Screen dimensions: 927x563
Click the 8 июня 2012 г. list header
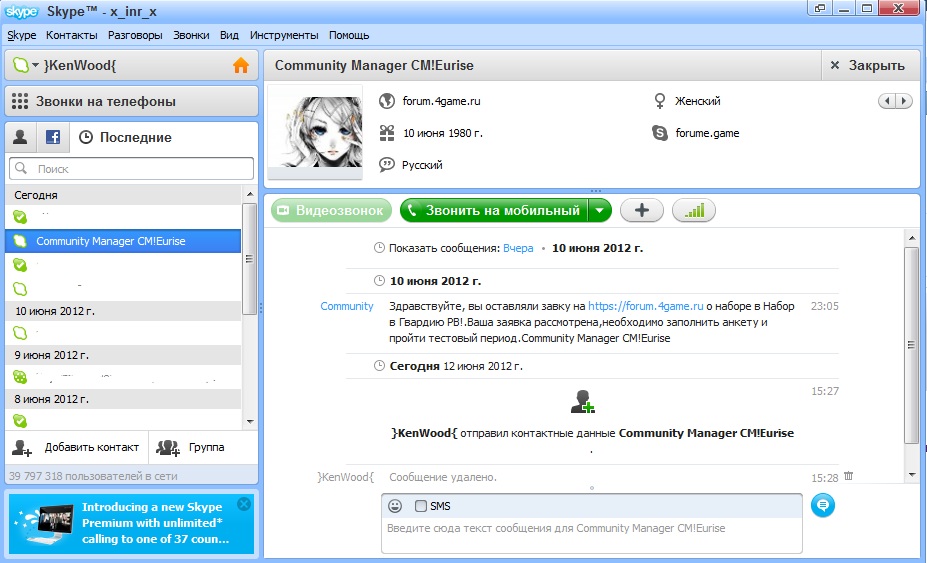[123, 400]
